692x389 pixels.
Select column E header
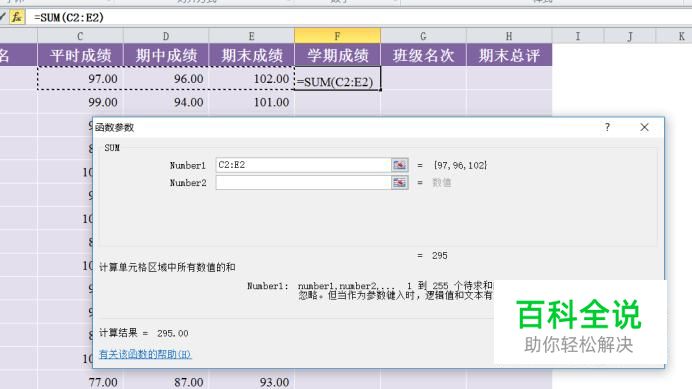coord(252,36)
